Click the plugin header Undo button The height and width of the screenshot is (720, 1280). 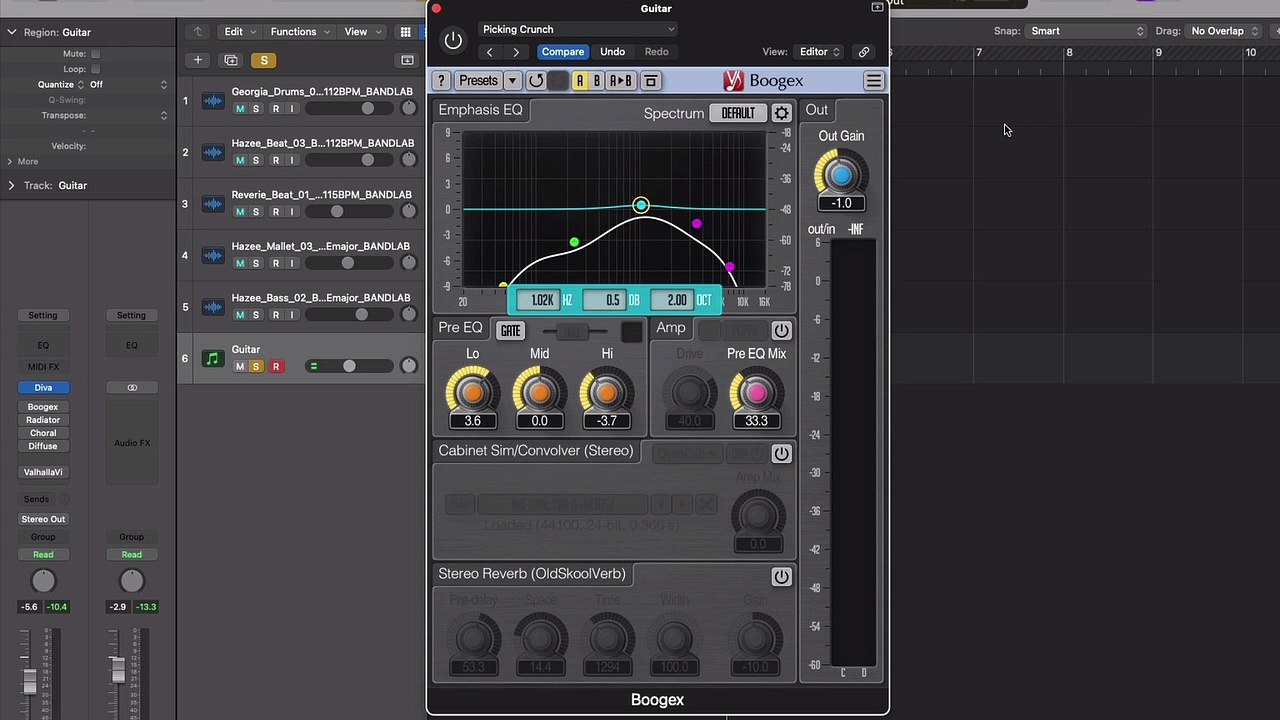612,52
